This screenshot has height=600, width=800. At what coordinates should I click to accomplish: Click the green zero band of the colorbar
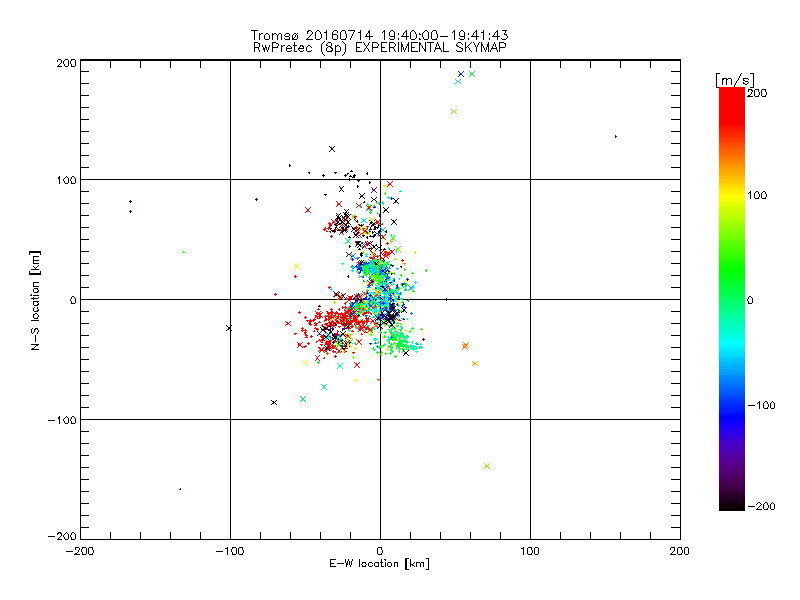pos(732,299)
